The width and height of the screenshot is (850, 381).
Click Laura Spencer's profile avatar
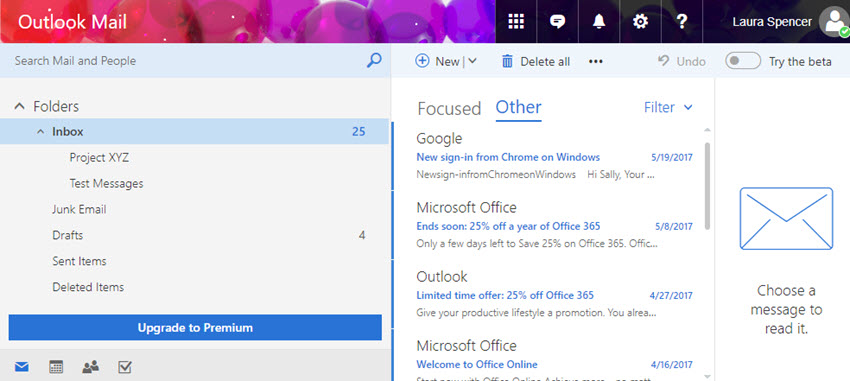click(x=834, y=22)
